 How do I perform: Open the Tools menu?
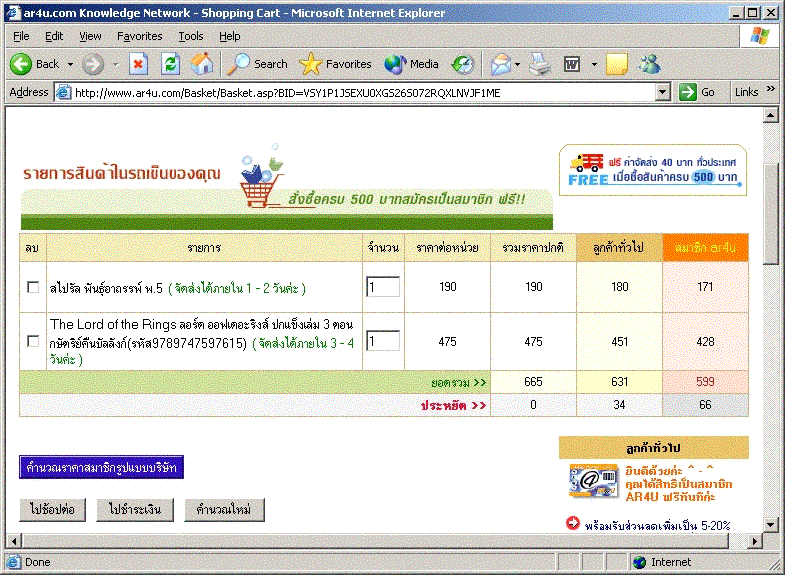(x=190, y=36)
